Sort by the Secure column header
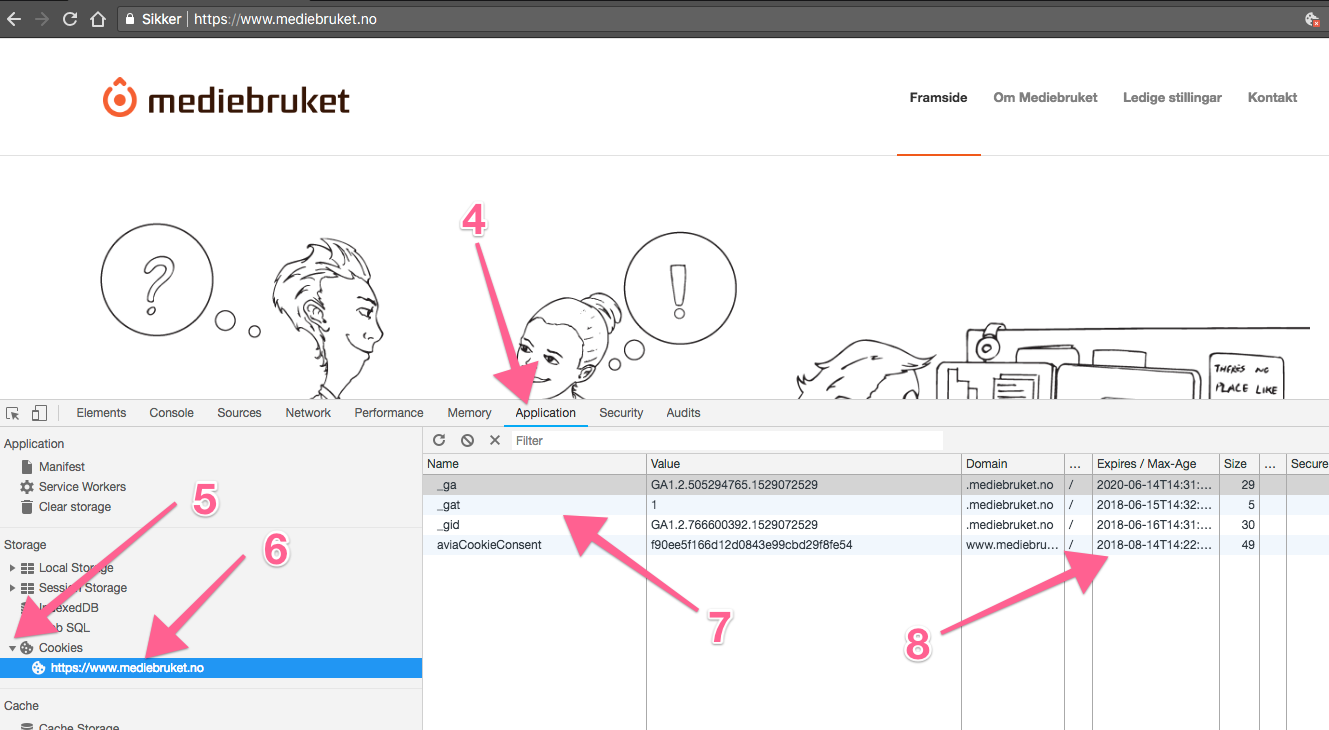This screenshot has width=1329, height=730. 1308,464
